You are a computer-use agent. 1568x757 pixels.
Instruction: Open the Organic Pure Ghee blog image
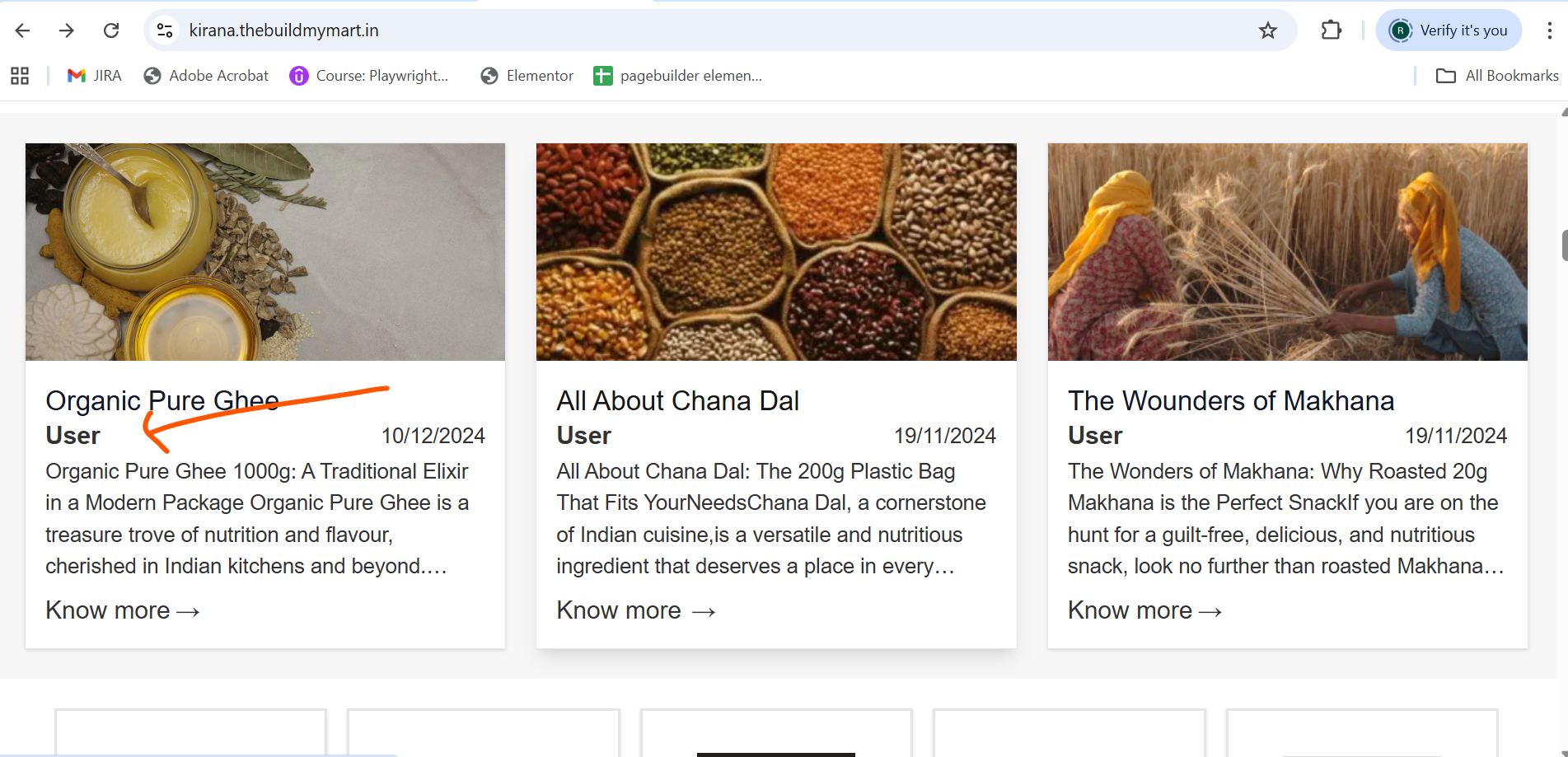265,252
